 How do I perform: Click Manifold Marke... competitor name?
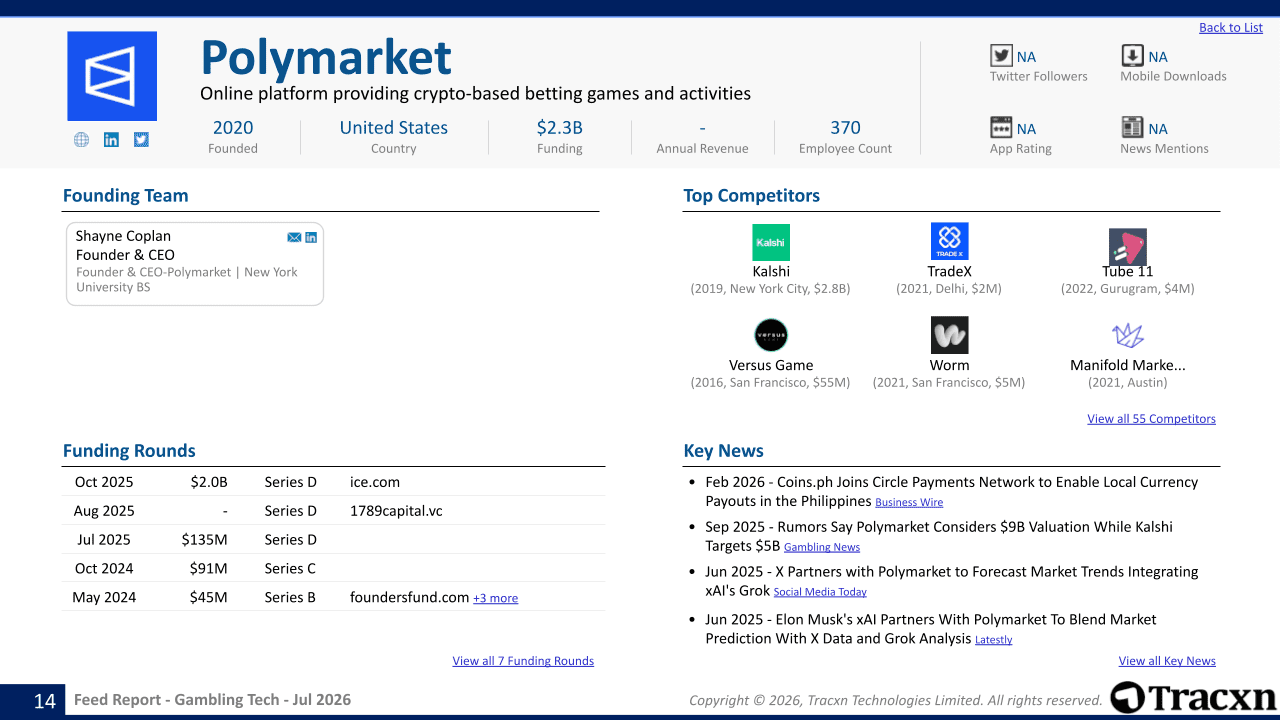(1128, 365)
